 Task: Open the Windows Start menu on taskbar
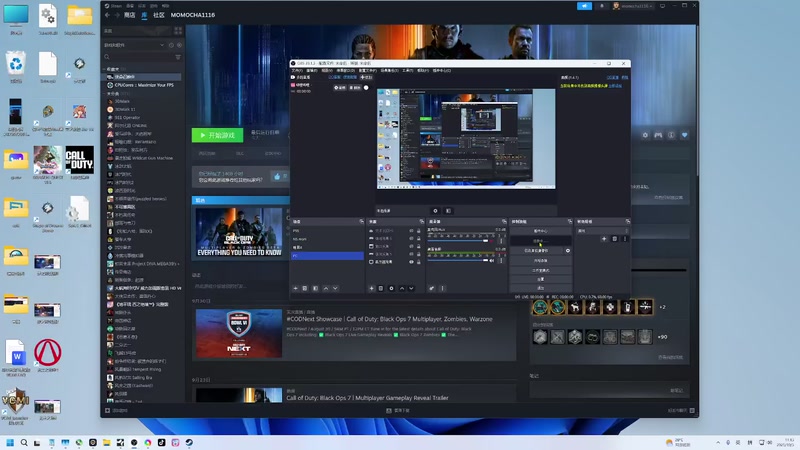click(x=11, y=442)
